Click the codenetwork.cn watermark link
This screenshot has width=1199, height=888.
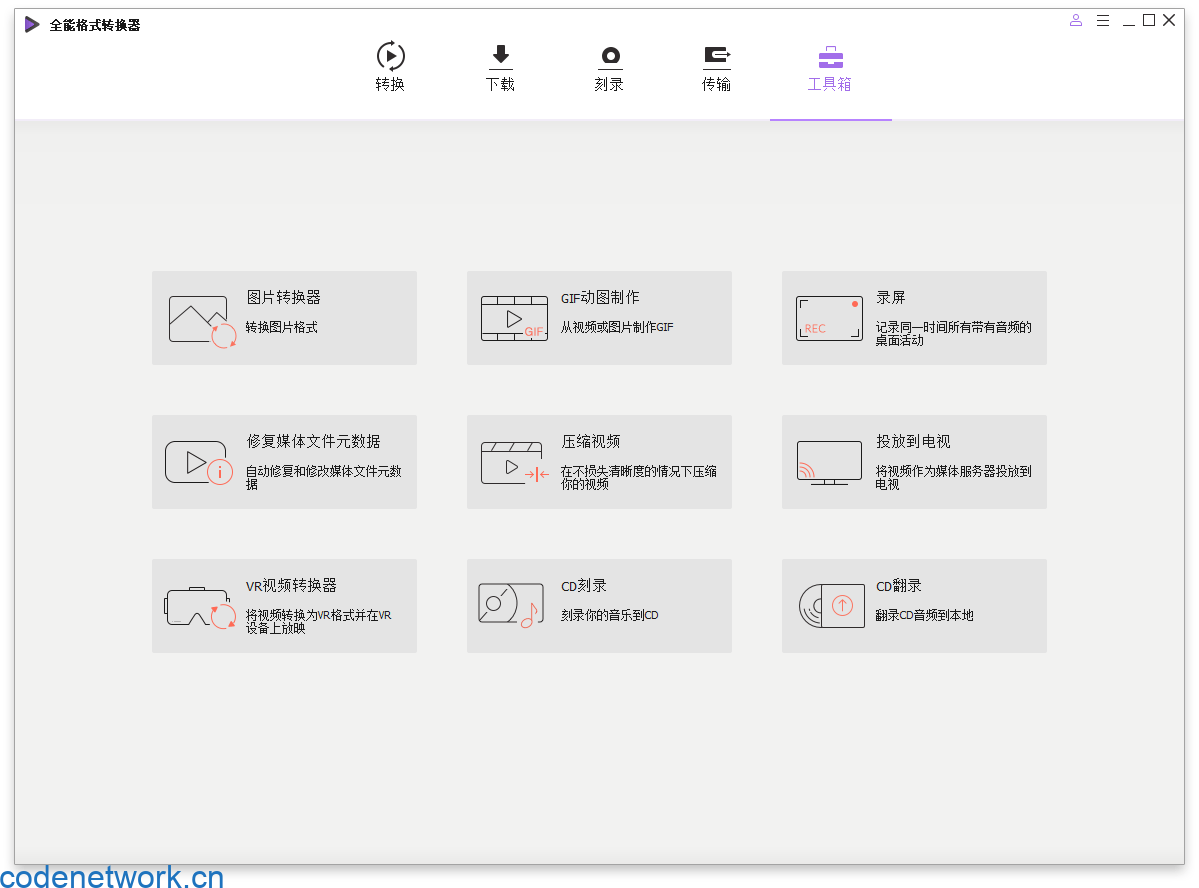point(111,876)
